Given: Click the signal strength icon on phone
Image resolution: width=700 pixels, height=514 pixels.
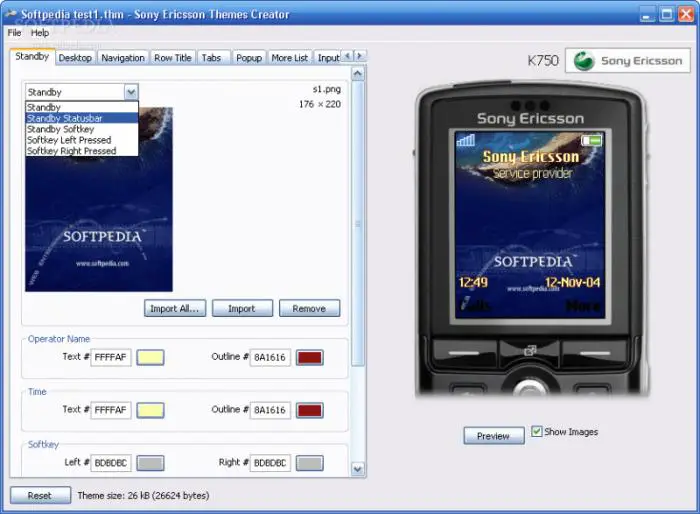Looking at the screenshot, I should click(465, 140).
